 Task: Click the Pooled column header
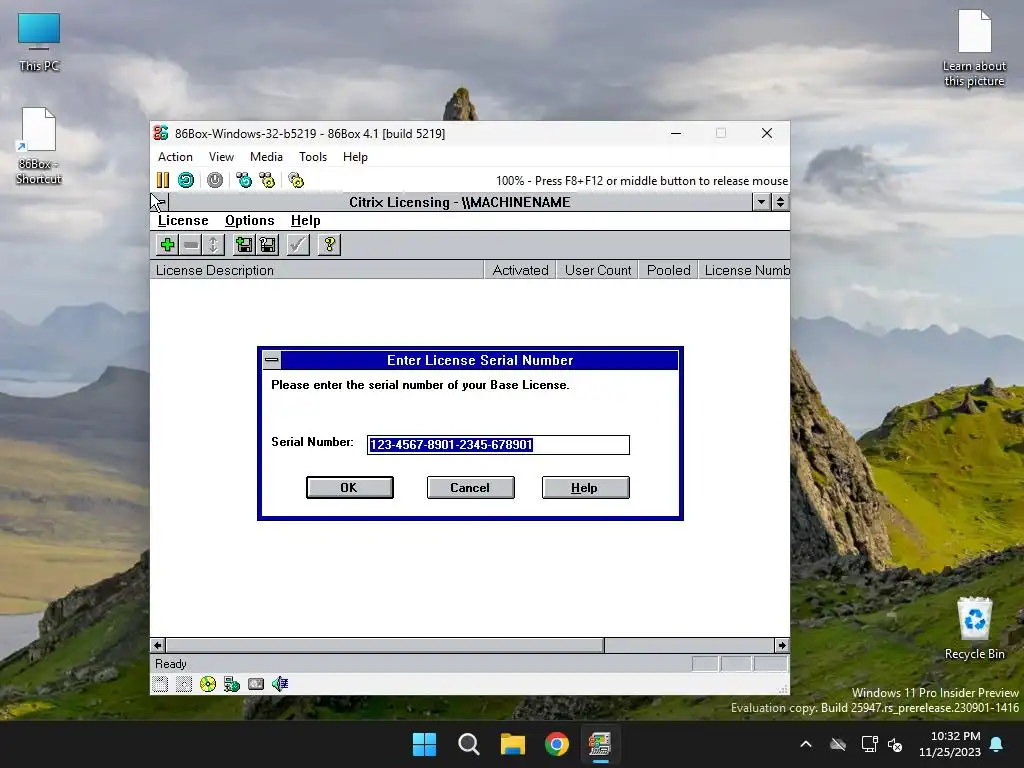tap(669, 270)
